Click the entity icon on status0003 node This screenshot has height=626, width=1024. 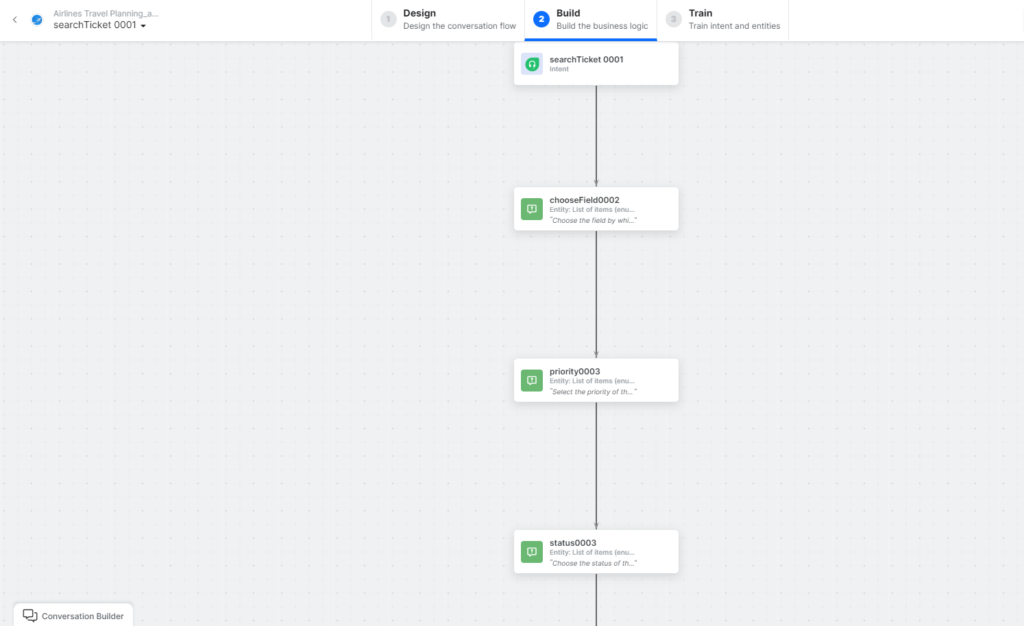(532, 551)
